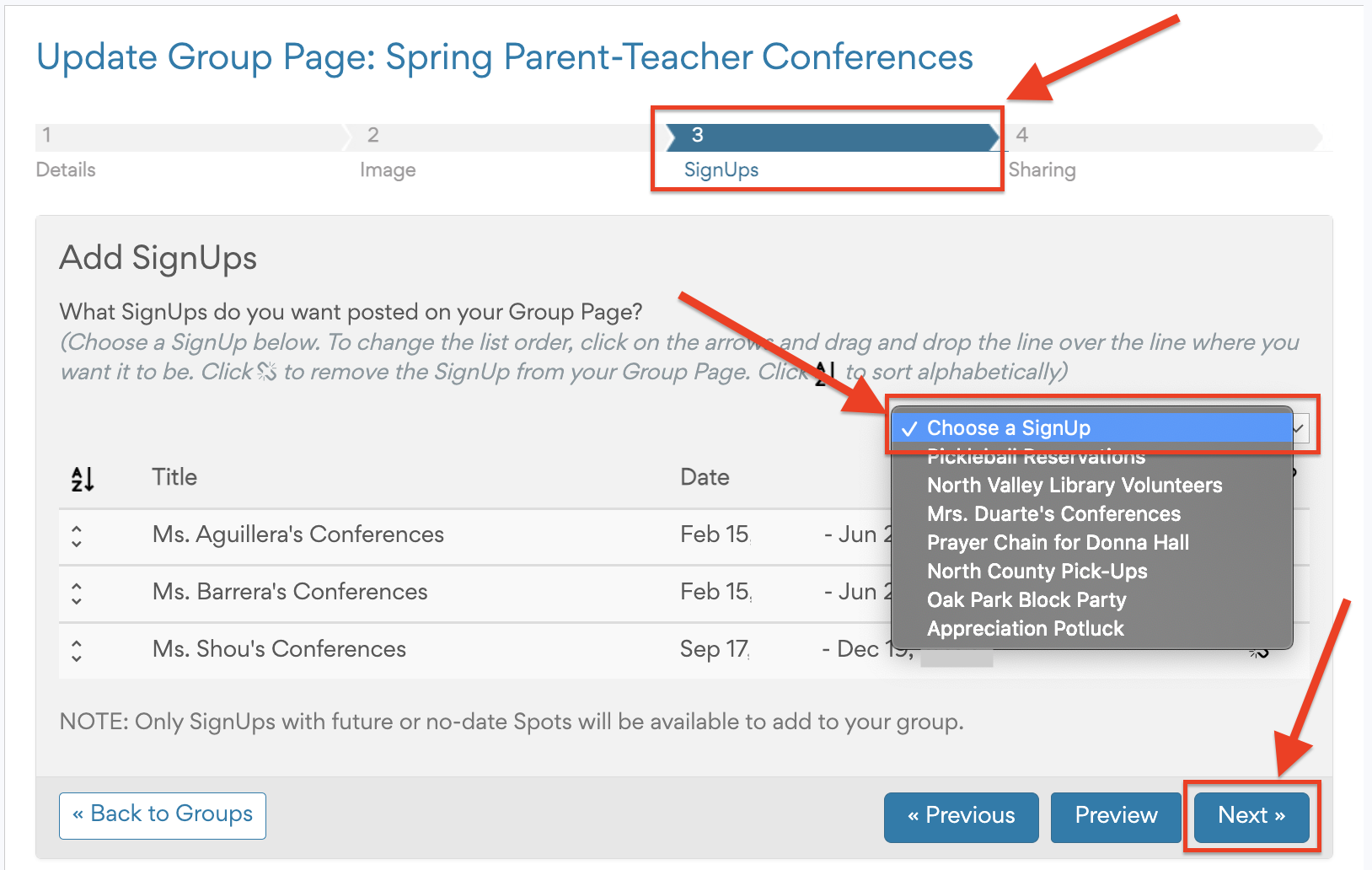Select North County Pick-Ups option

click(1037, 572)
